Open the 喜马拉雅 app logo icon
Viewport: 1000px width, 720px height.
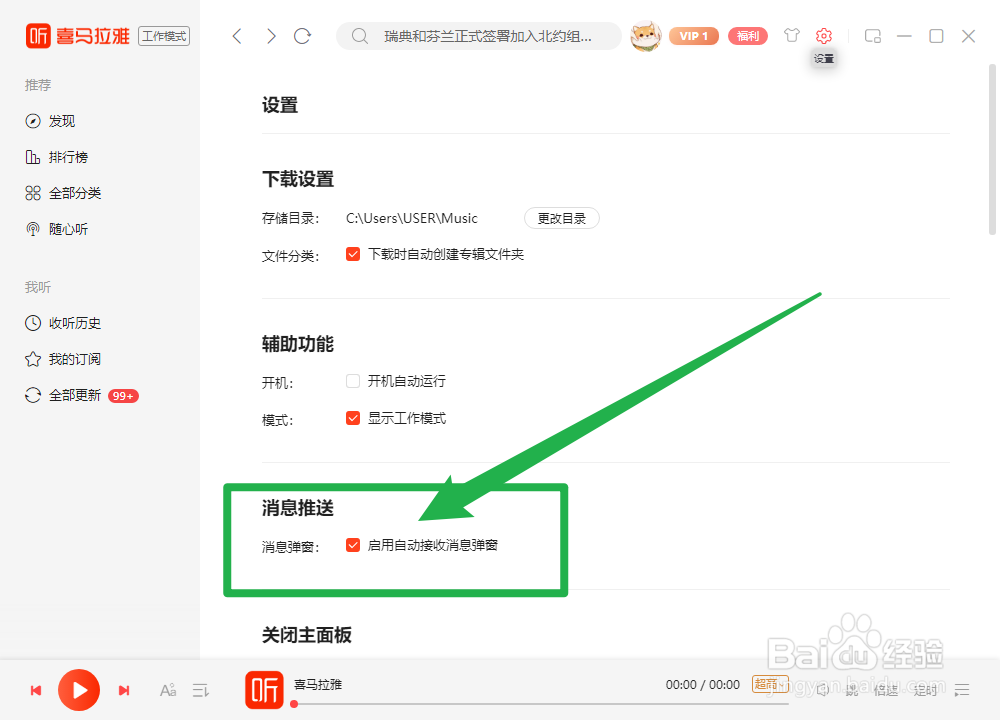[40, 35]
